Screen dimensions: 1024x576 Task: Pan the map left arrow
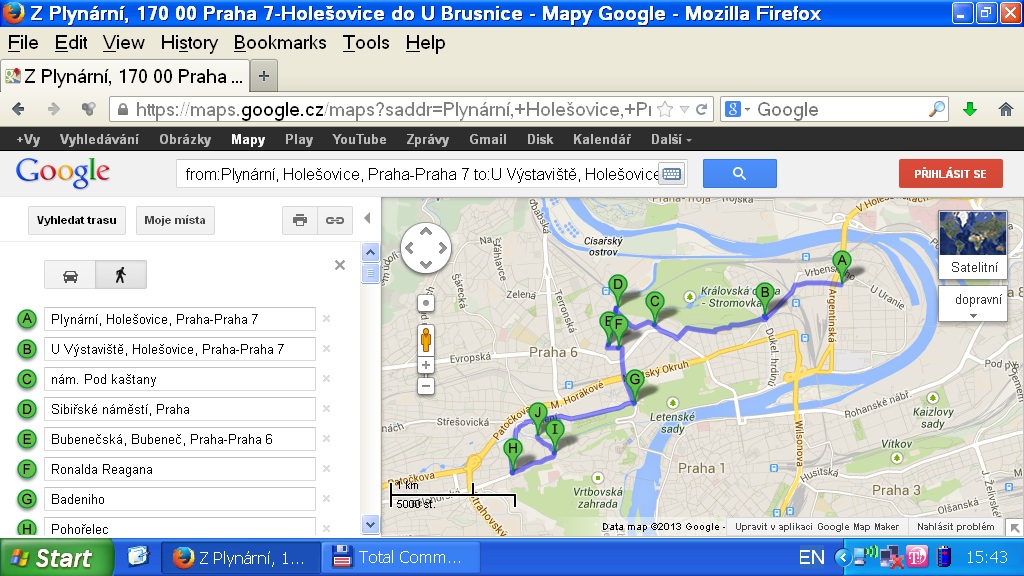coord(409,248)
